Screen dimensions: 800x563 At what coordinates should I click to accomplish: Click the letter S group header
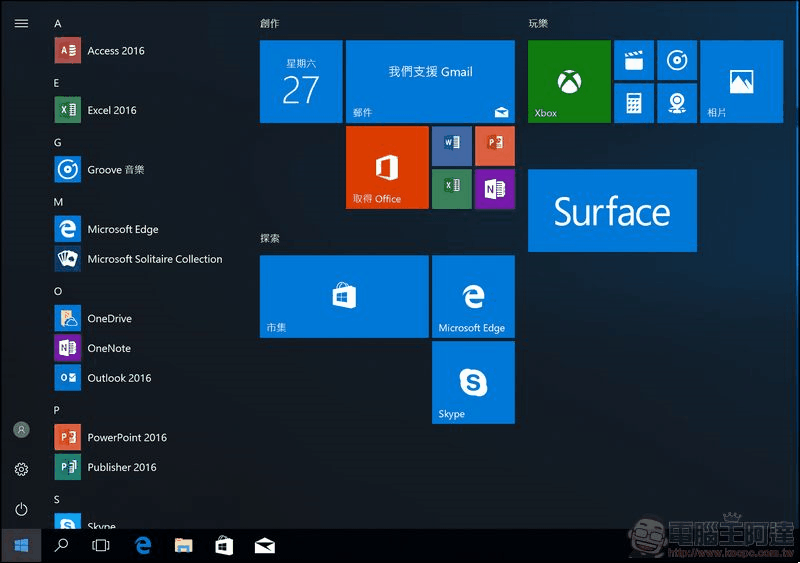57,499
